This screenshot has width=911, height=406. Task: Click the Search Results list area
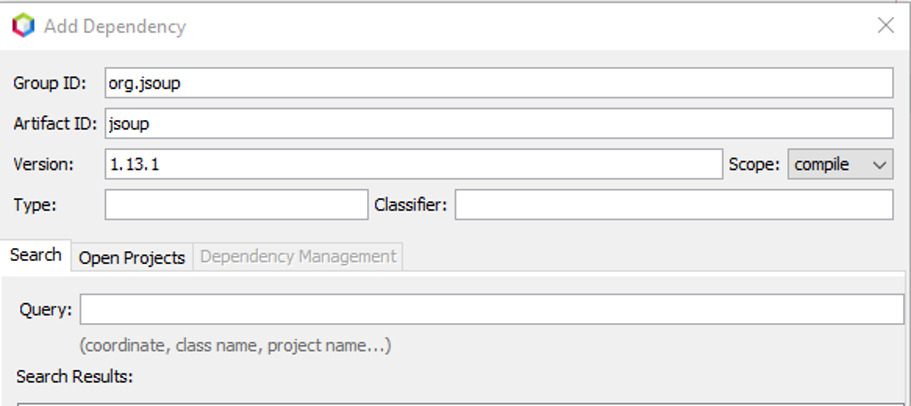(460, 402)
